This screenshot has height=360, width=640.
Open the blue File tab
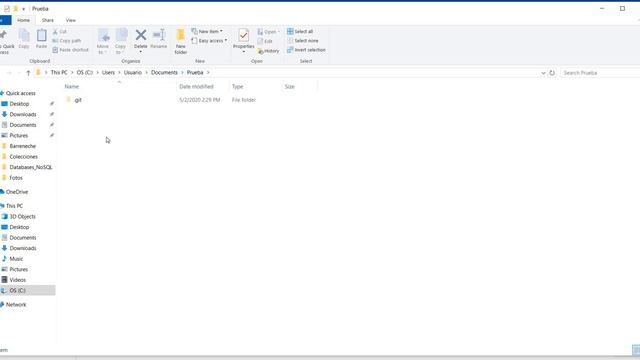[5, 20]
